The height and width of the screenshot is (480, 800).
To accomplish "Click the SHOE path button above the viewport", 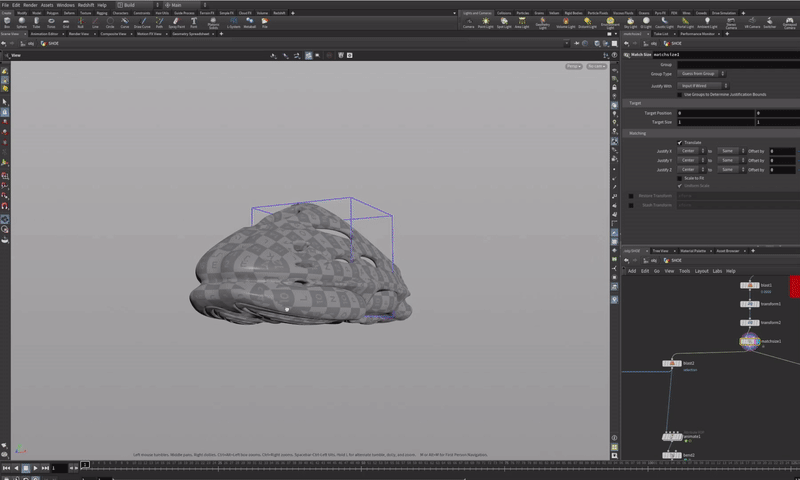I will tap(50, 43).
